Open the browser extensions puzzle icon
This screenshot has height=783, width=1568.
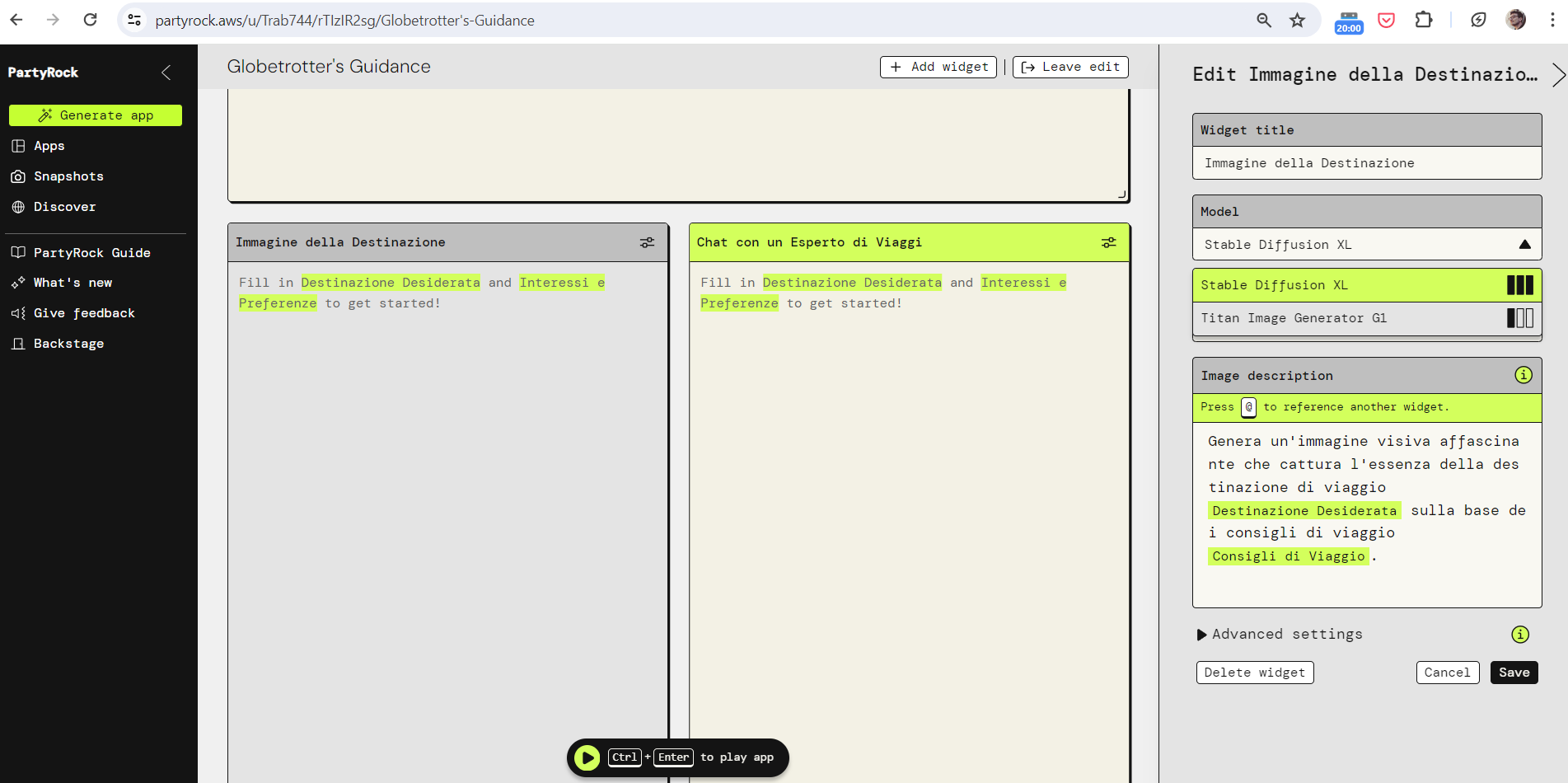1423,20
